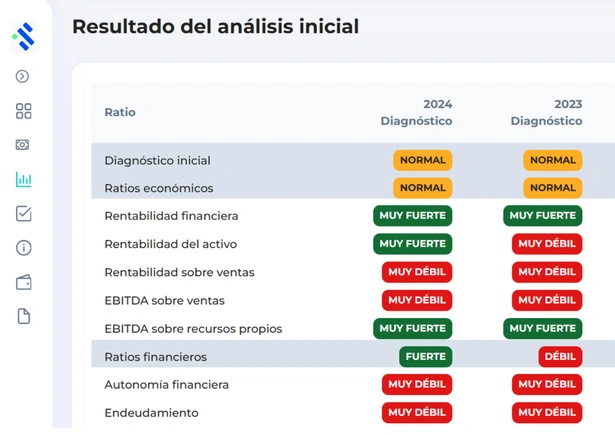
Task: Select the Ratios económicos group row
Action: tap(158, 189)
